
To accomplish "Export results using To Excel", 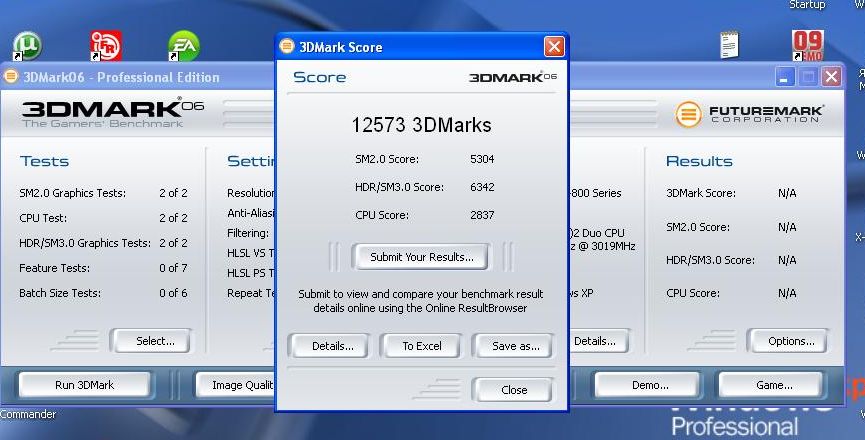I will tap(422, 346).
